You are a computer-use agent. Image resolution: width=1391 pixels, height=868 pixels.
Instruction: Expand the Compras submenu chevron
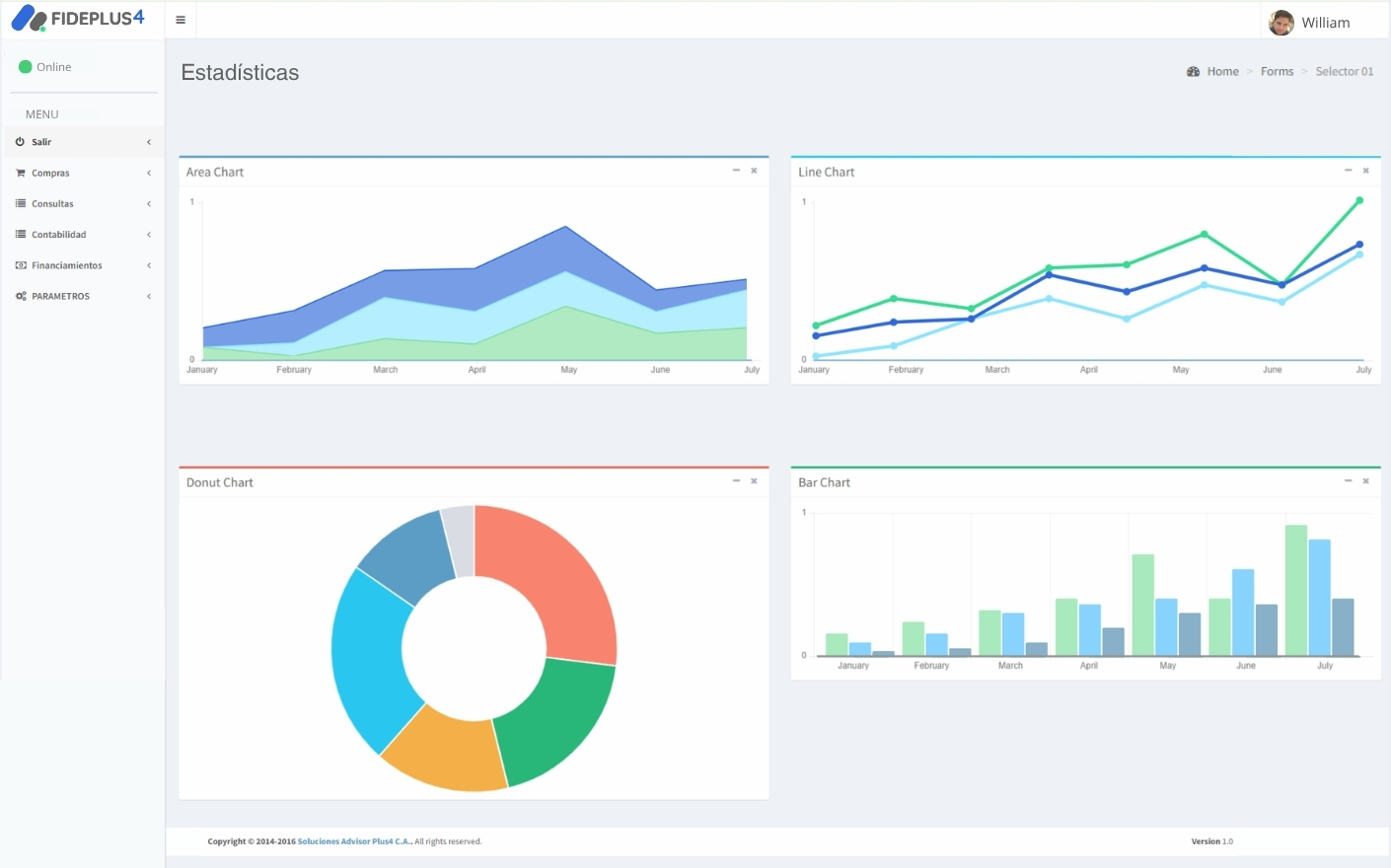pyautogui.click(x=149, y=173)
